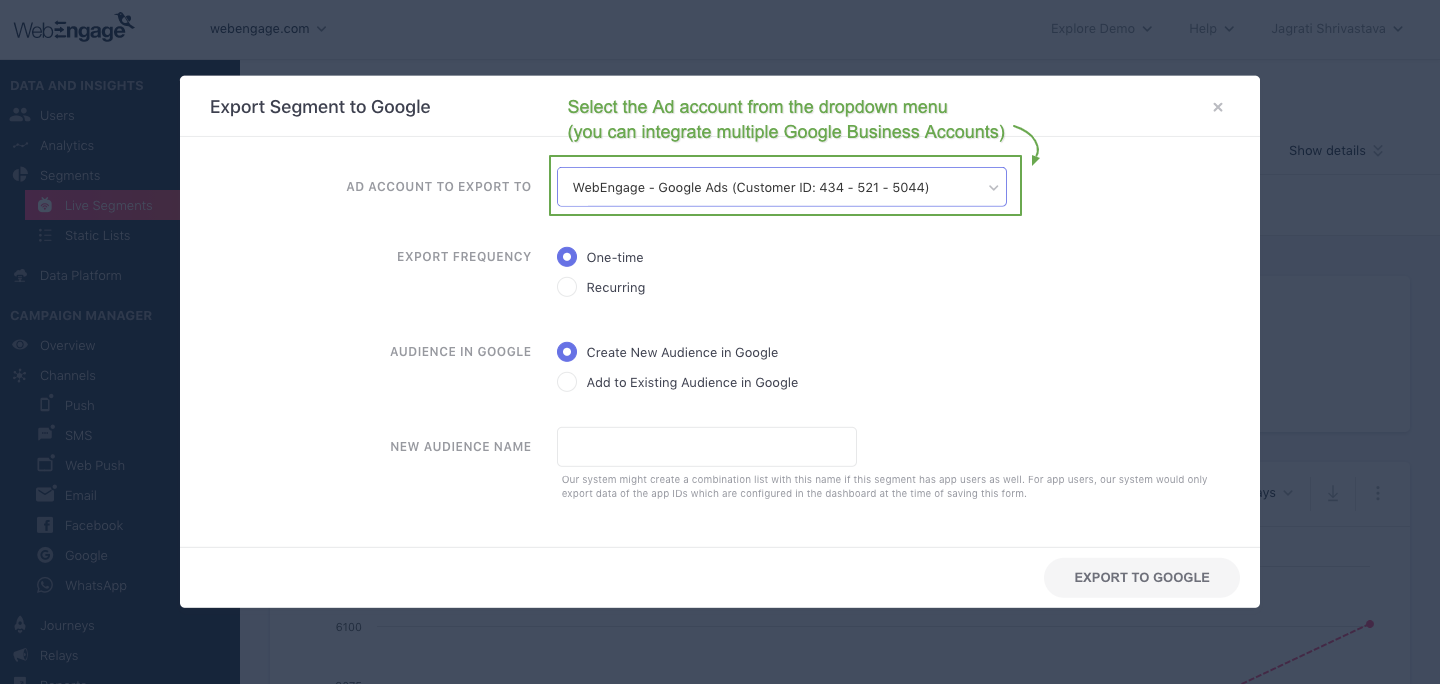Click the Overview eye icon

click(20, 345)
